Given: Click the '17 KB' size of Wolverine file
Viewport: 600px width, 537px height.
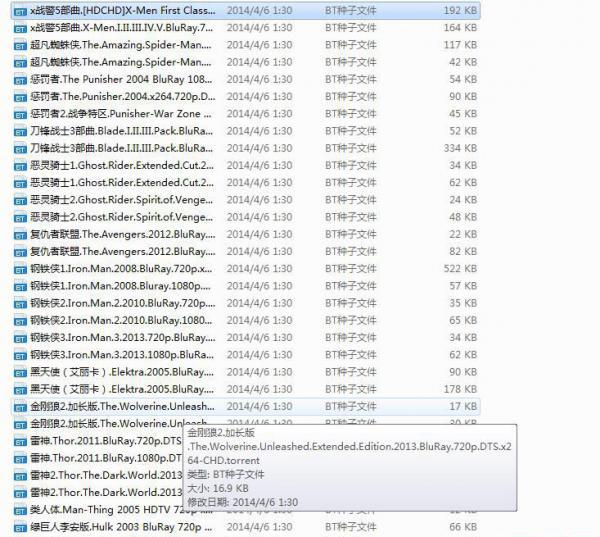Looking at the screenshot, I should tap(463, 406).
